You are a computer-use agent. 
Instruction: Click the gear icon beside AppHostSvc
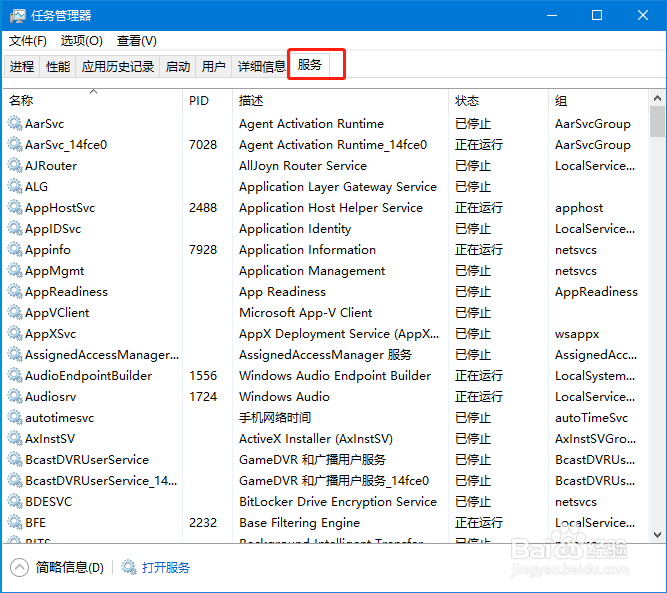tap(15, 207)
